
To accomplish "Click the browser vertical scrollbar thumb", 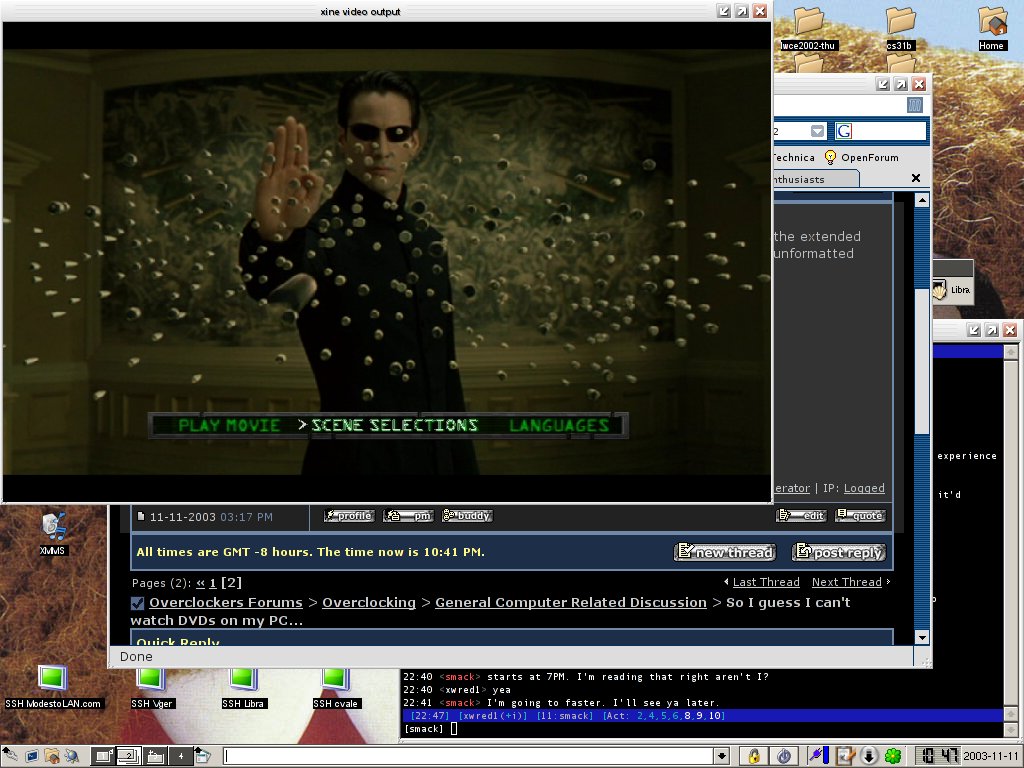I will 921,362.
